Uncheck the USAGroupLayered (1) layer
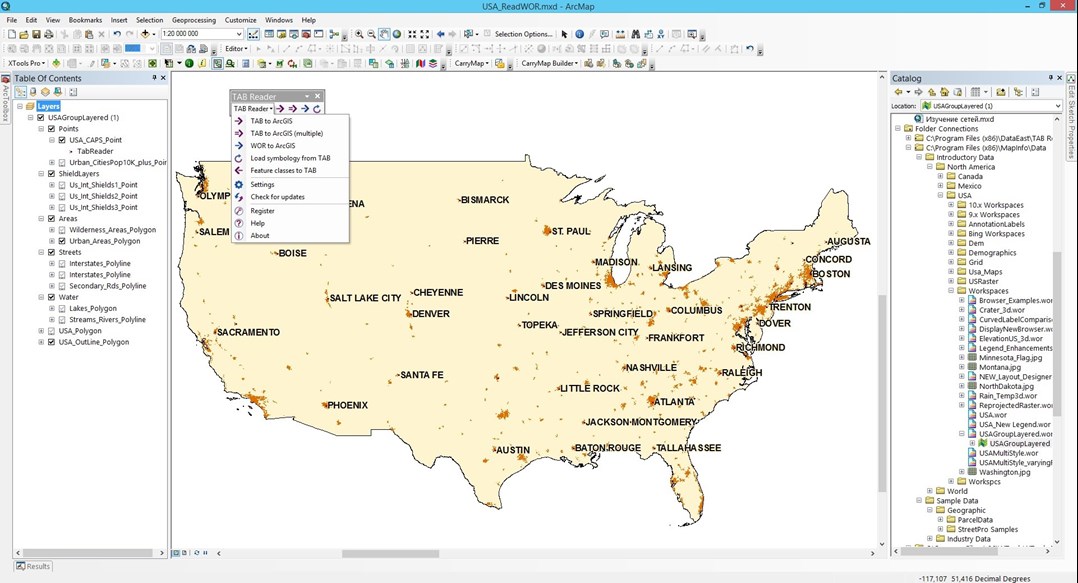Screen dimensions: 1078x583 point(41,118)
